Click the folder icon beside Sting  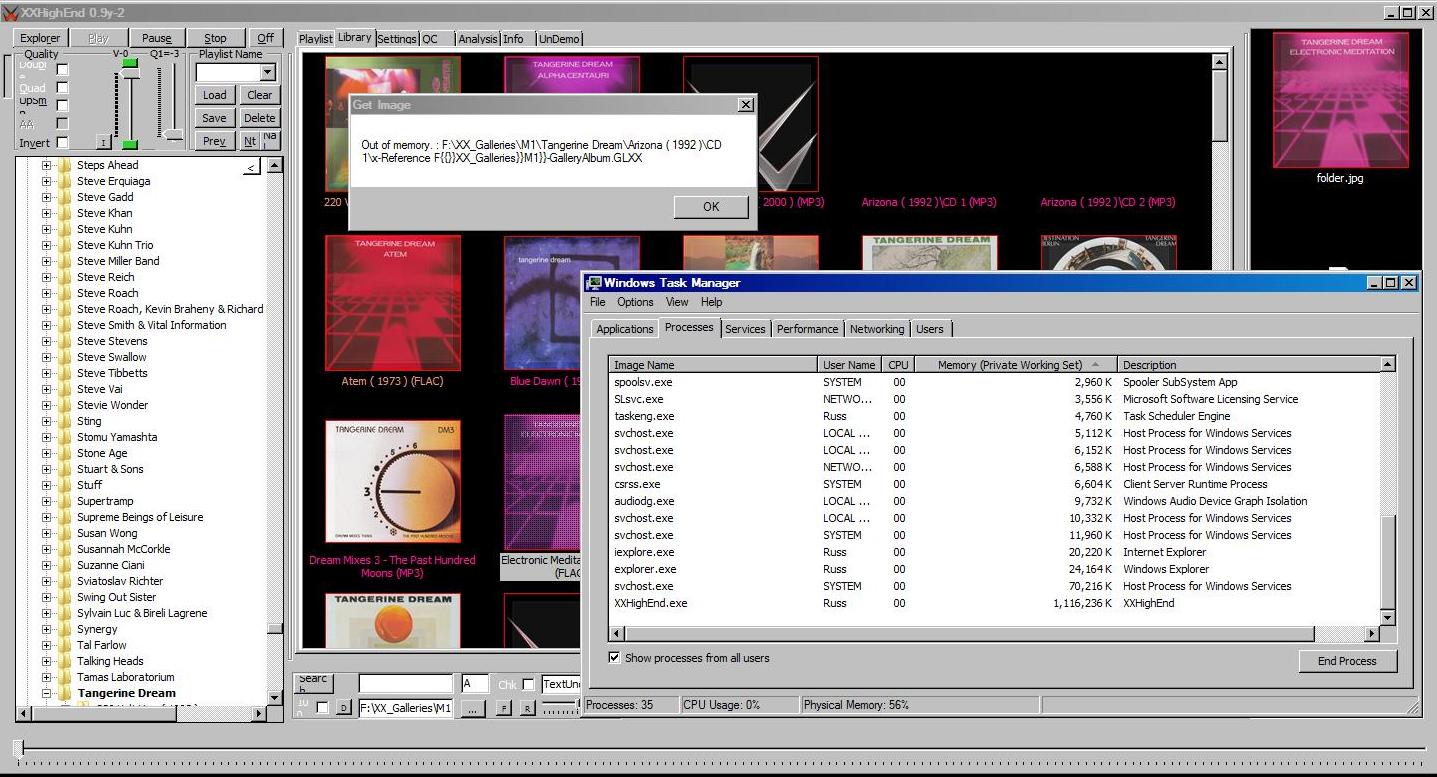[x=65, y=421]
